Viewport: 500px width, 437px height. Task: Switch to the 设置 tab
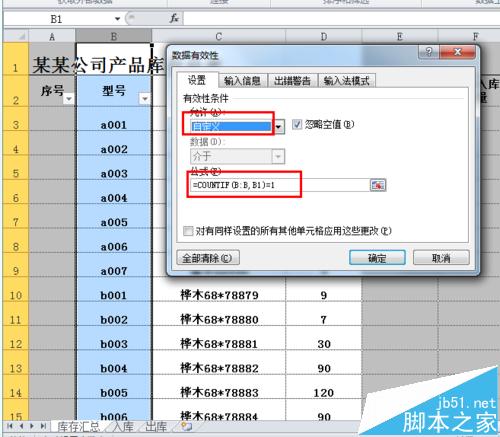[197, 80]
